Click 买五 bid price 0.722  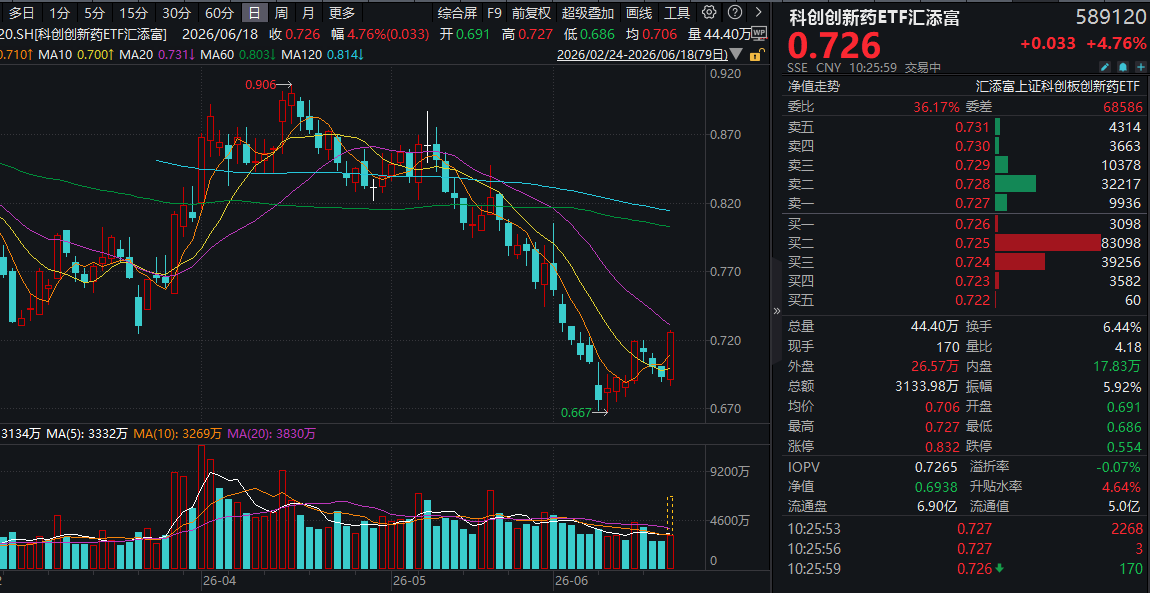(973, 300)
